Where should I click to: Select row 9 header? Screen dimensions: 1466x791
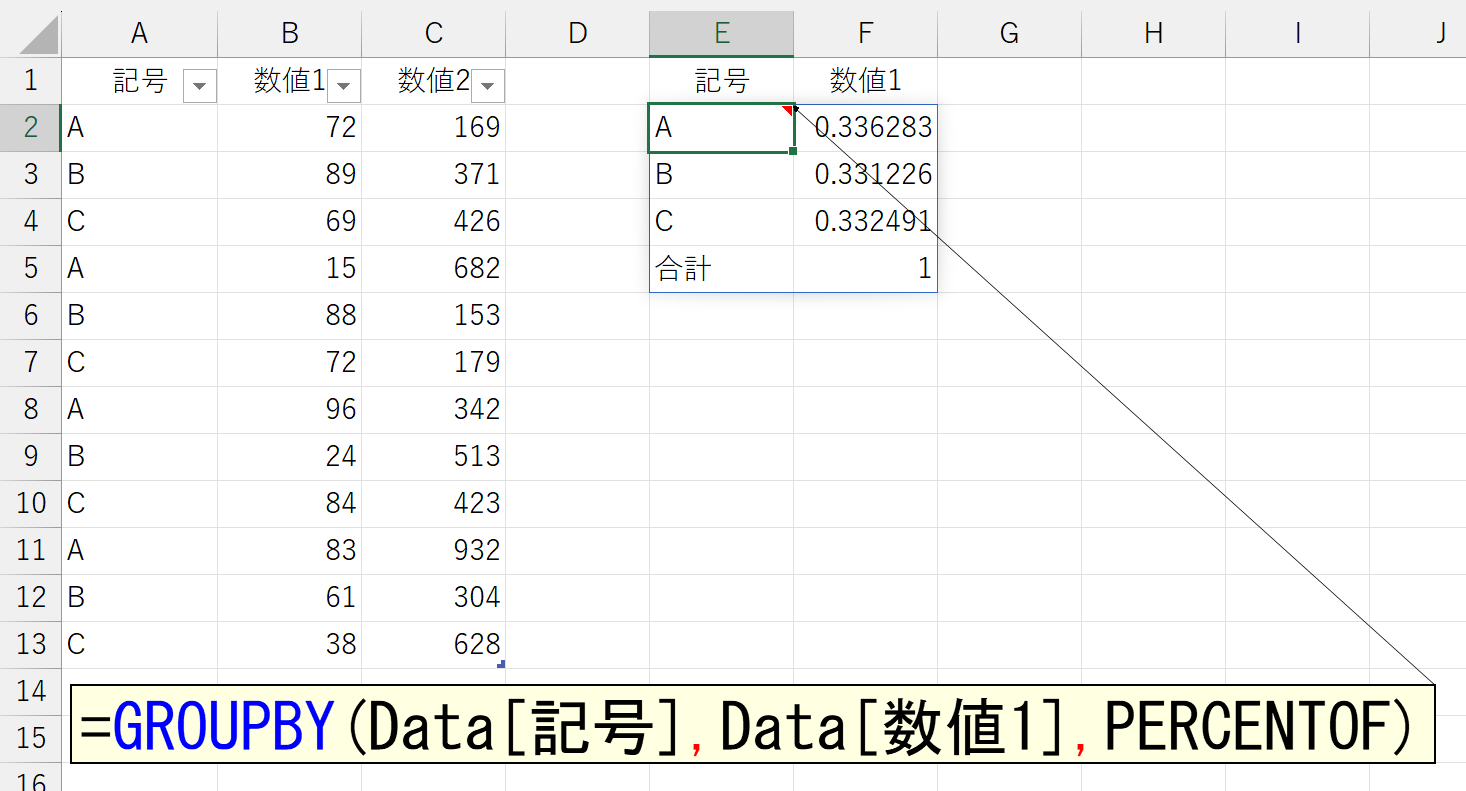pyautogui.click(x=30, y=457)
